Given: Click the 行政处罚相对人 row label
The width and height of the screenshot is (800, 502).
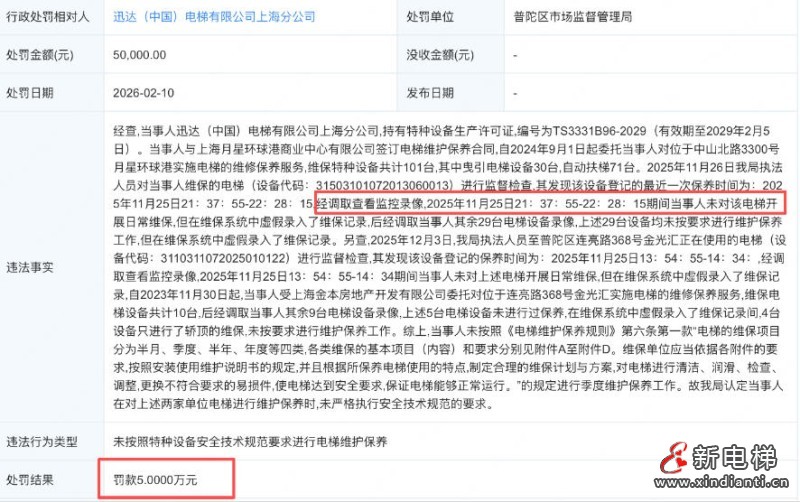Looking at the screenshot, I should (47, 17).
